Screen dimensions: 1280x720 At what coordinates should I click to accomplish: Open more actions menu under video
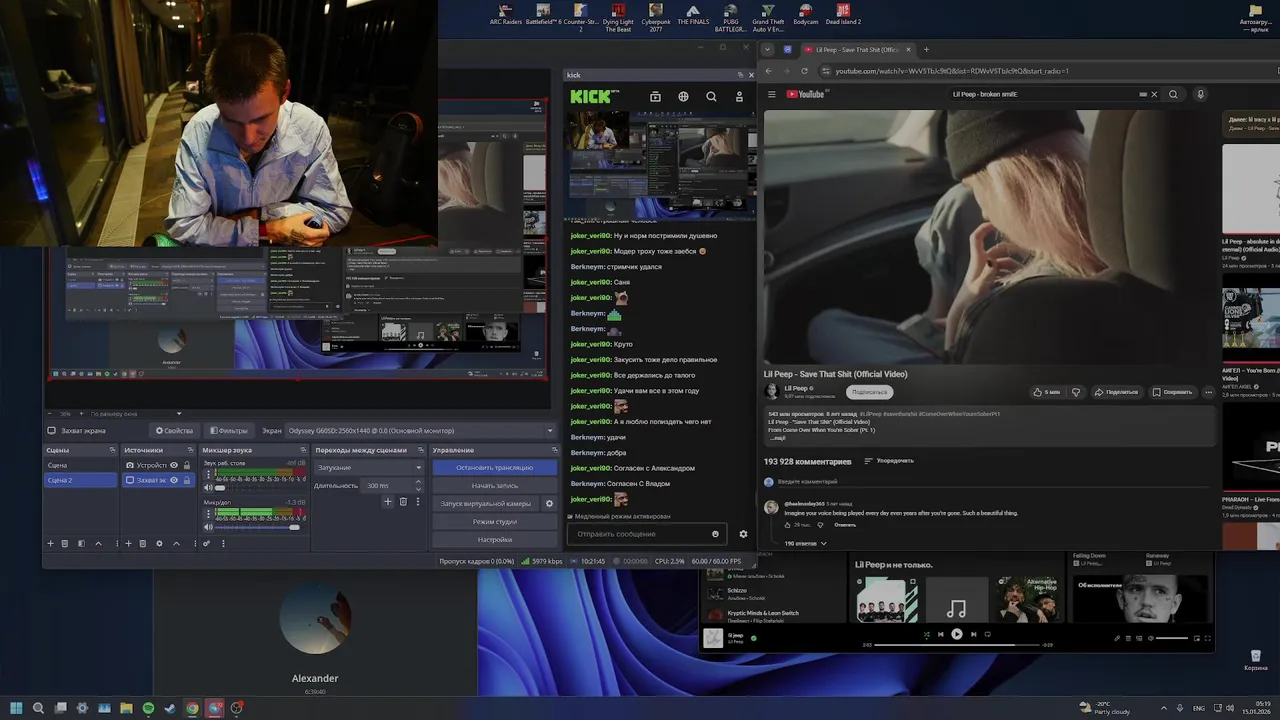[1209, 392]
